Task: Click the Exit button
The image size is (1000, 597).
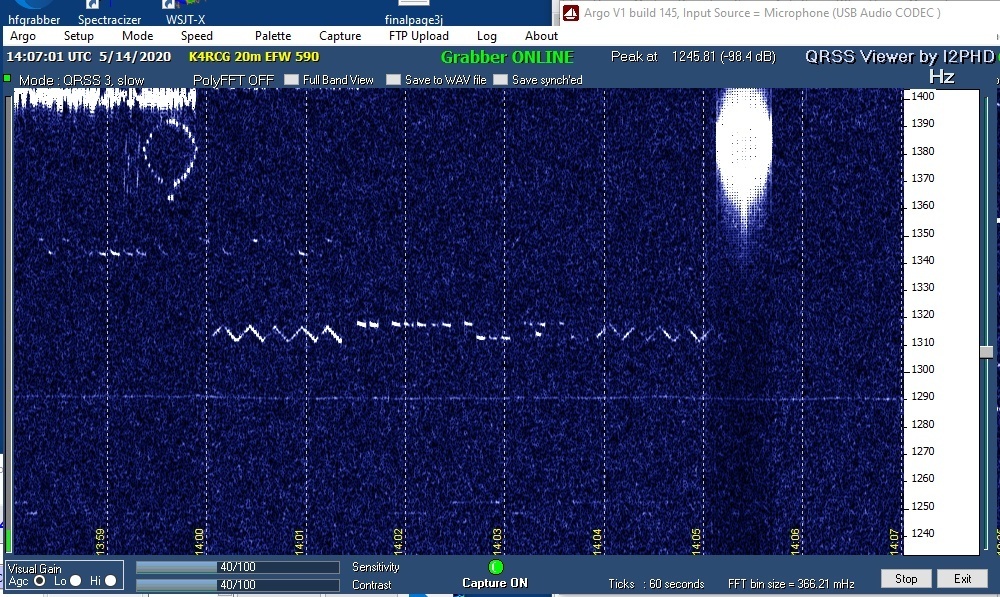Action: (x=962, y=579)
